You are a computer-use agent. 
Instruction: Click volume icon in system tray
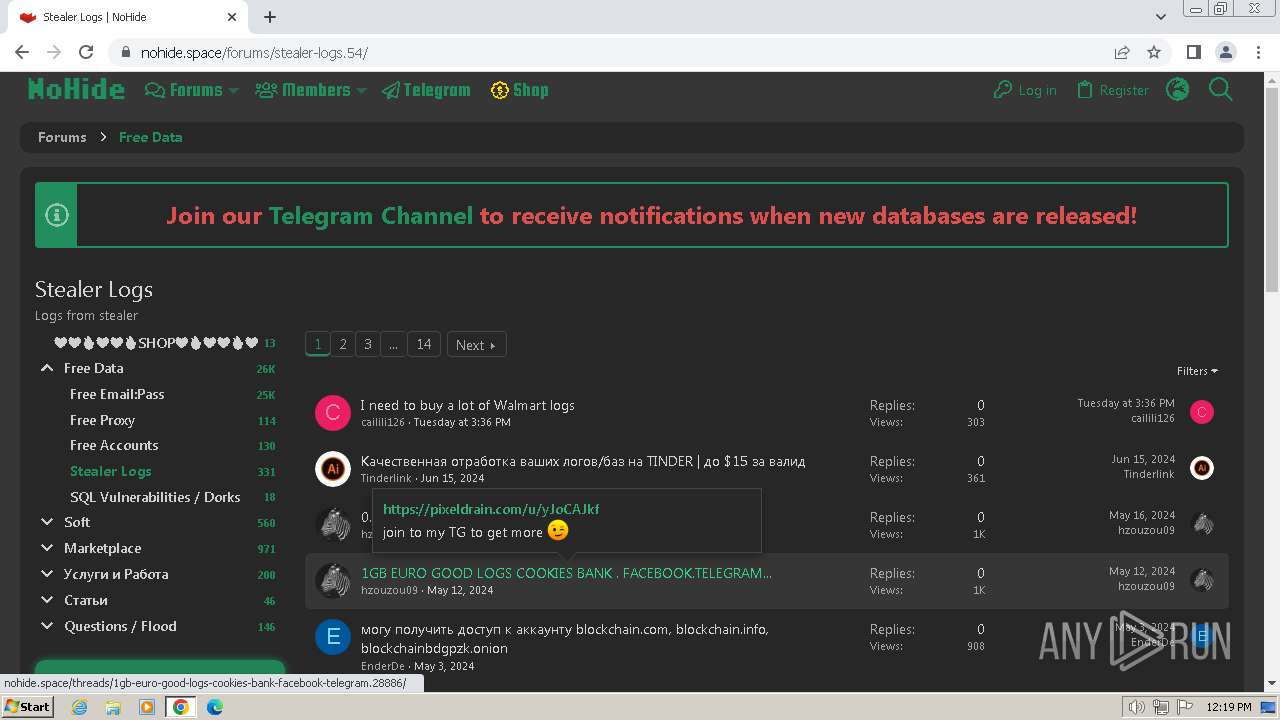pos(1136,707)
